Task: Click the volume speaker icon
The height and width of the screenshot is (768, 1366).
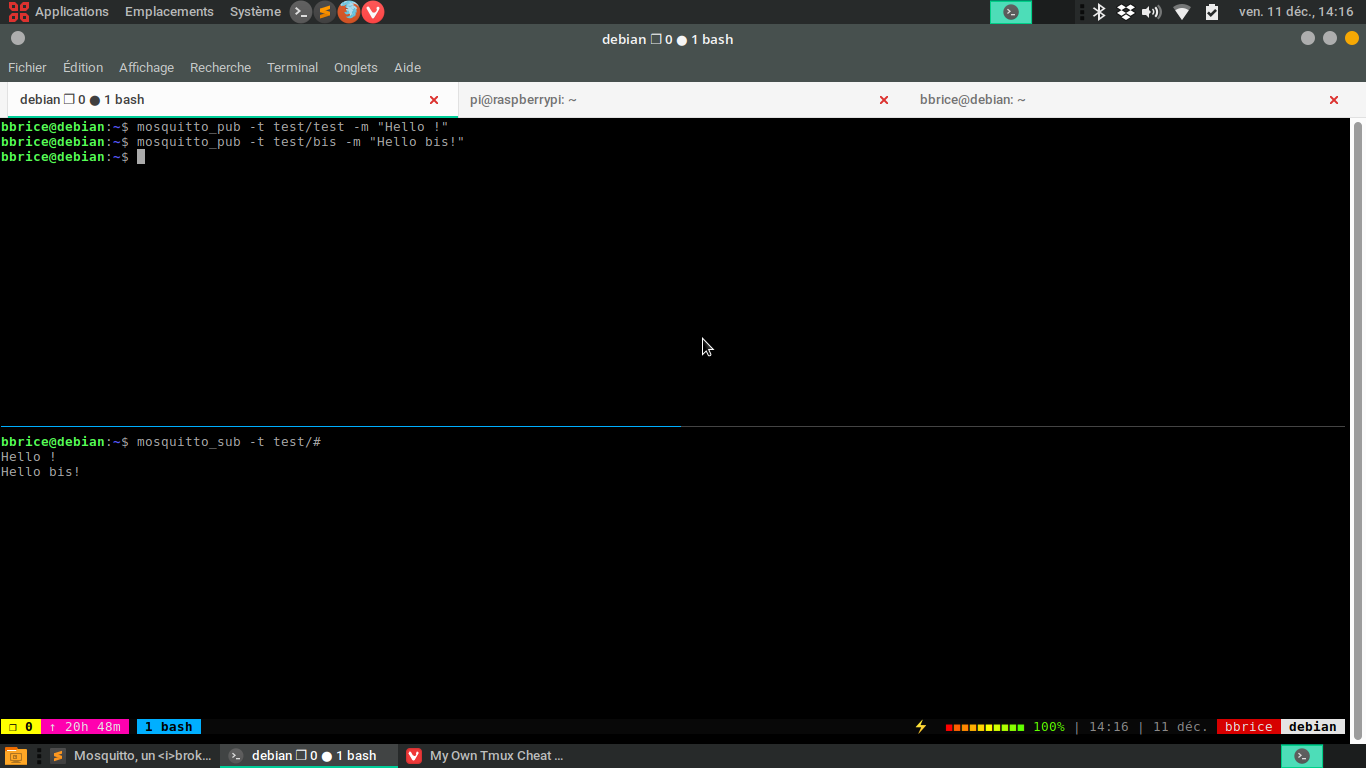Action: 1151,12
